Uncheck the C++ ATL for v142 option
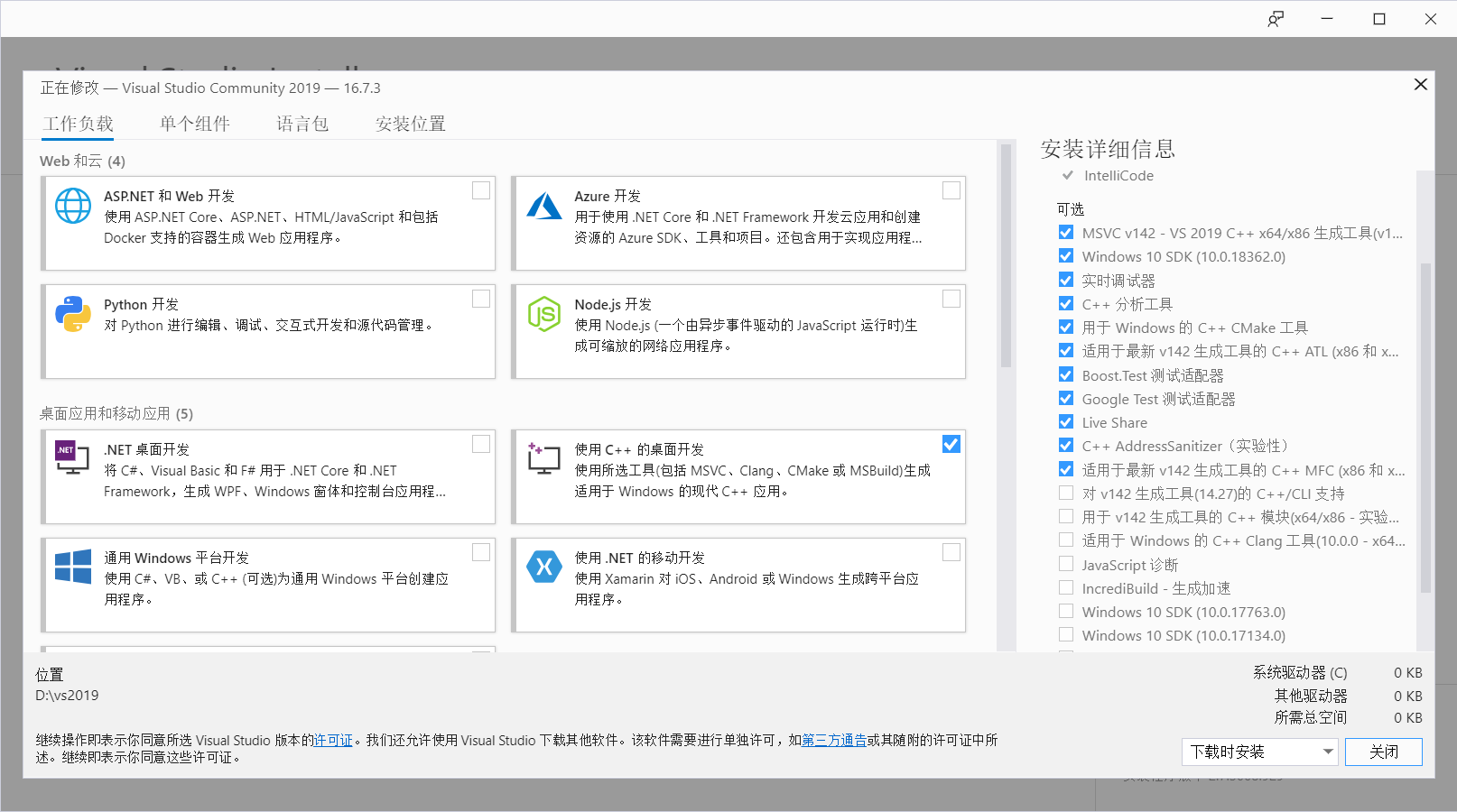 click(x=1066, y=351)
